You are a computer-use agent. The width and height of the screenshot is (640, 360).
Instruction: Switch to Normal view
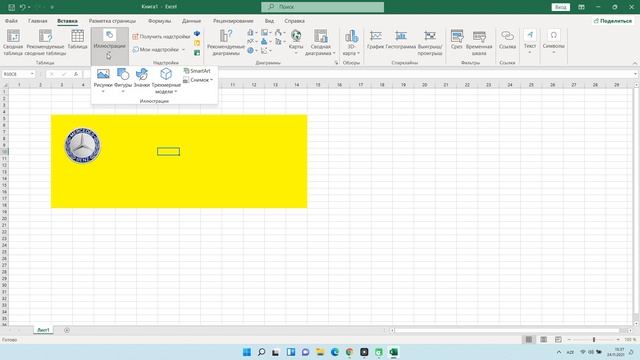coord(529,340)
